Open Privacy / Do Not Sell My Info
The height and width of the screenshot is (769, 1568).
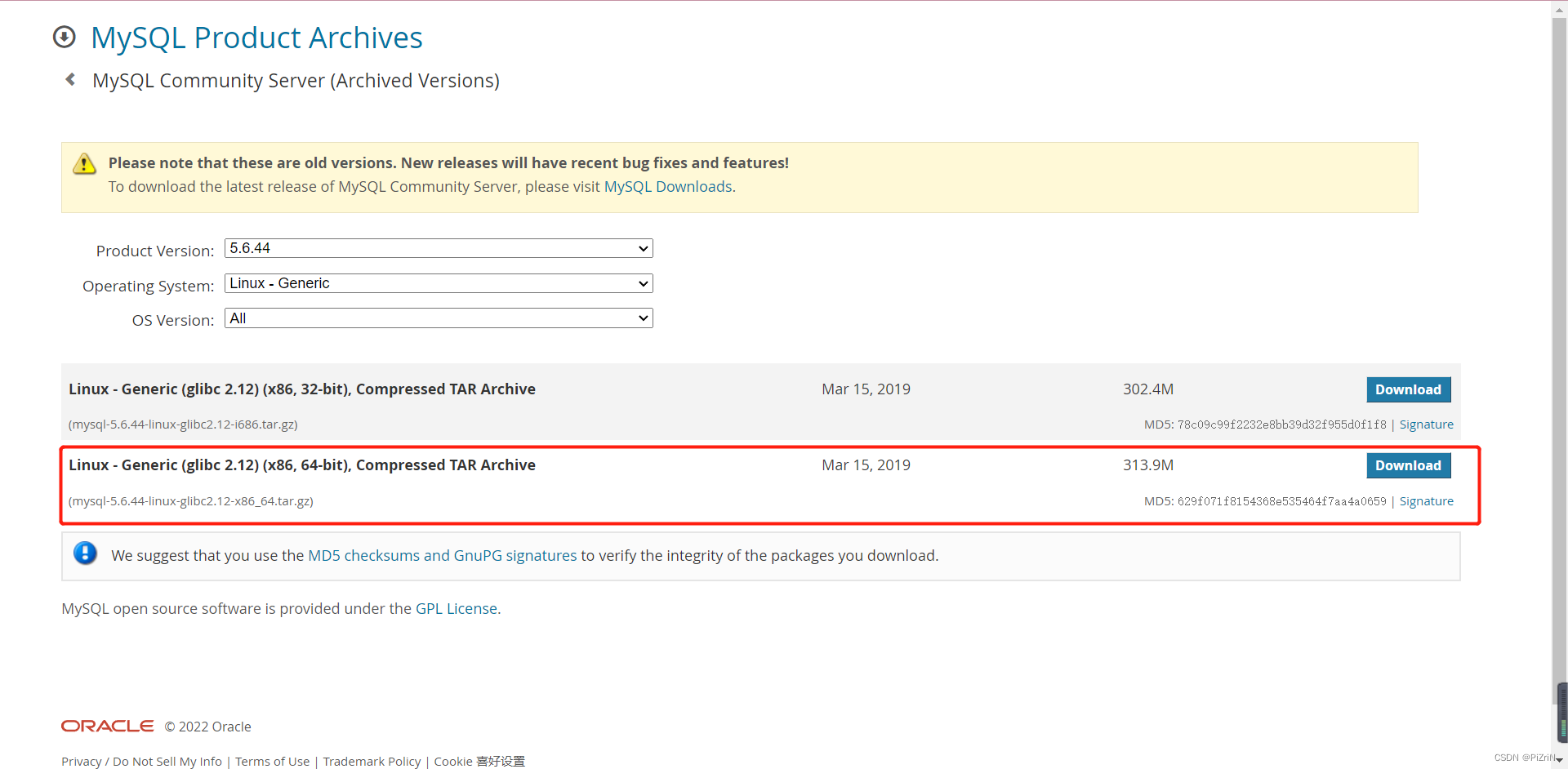[141, 761]
